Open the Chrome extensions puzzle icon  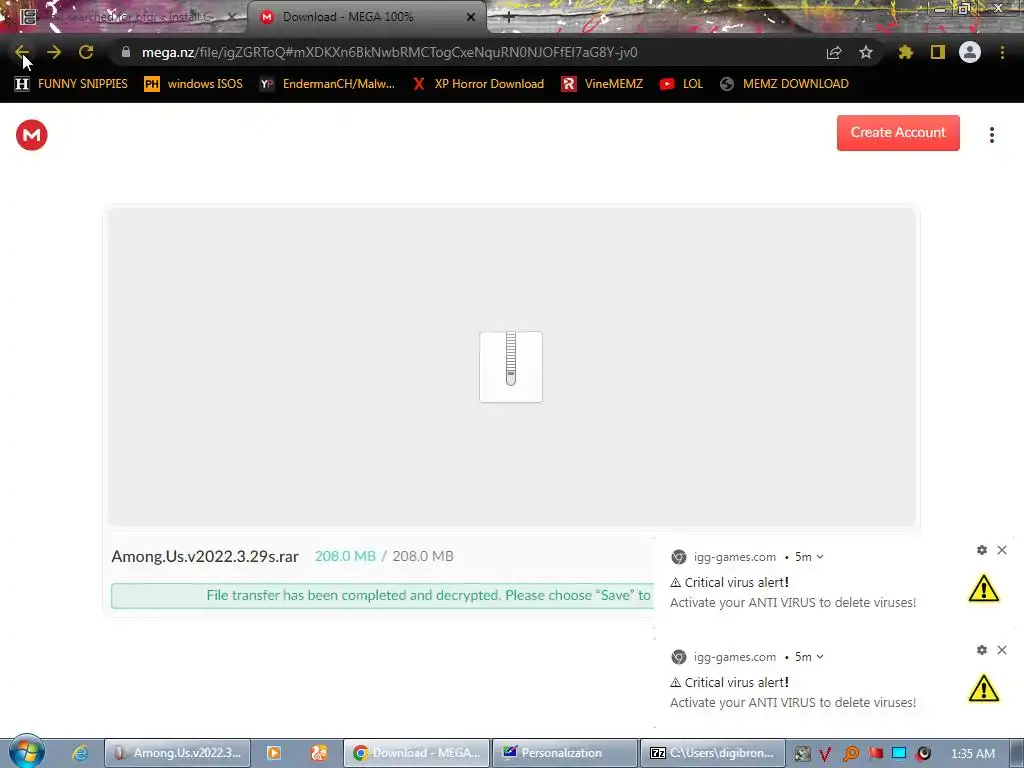click(x=906, y=52)
